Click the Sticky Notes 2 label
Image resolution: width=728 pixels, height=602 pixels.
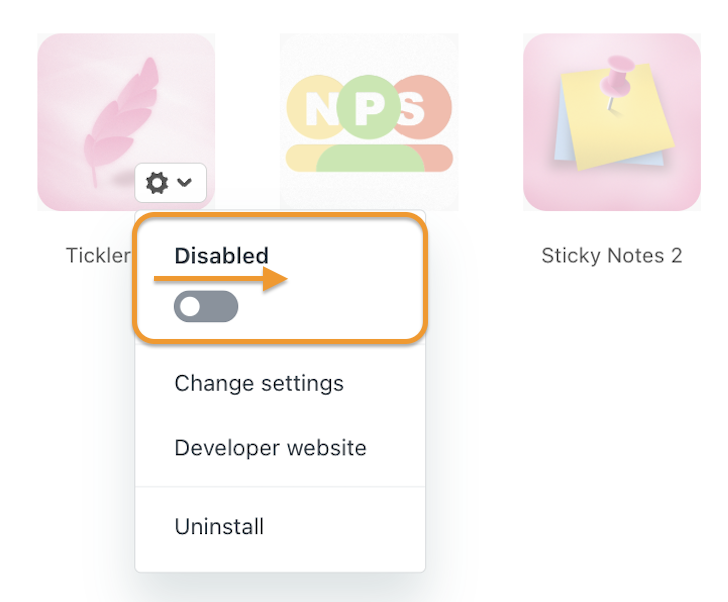(x=611, y=255)
